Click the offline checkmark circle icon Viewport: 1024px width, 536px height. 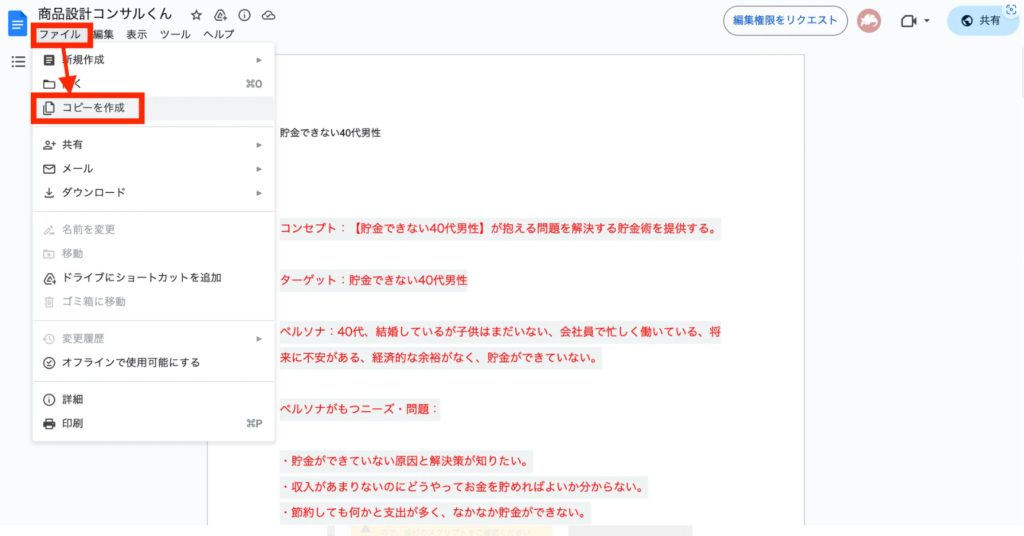(x=49, y=363)
